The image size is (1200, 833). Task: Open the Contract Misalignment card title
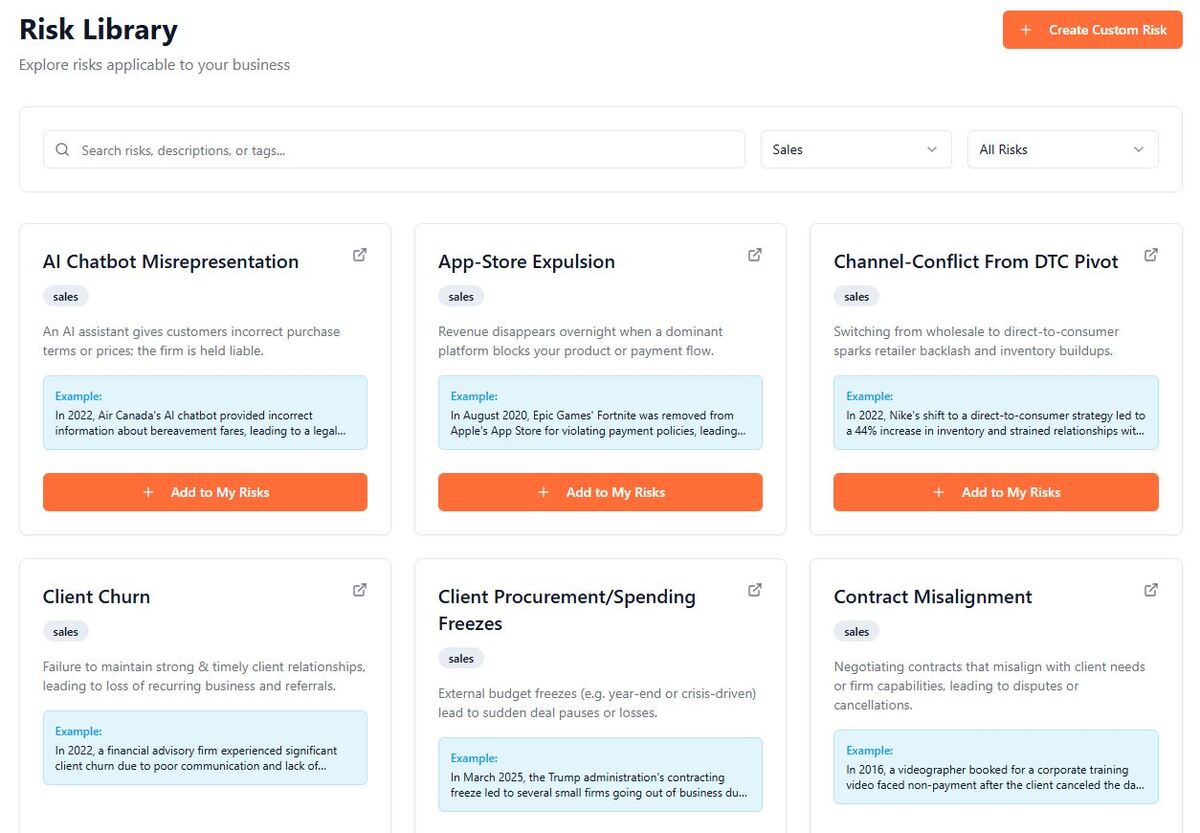coord(932,597)
